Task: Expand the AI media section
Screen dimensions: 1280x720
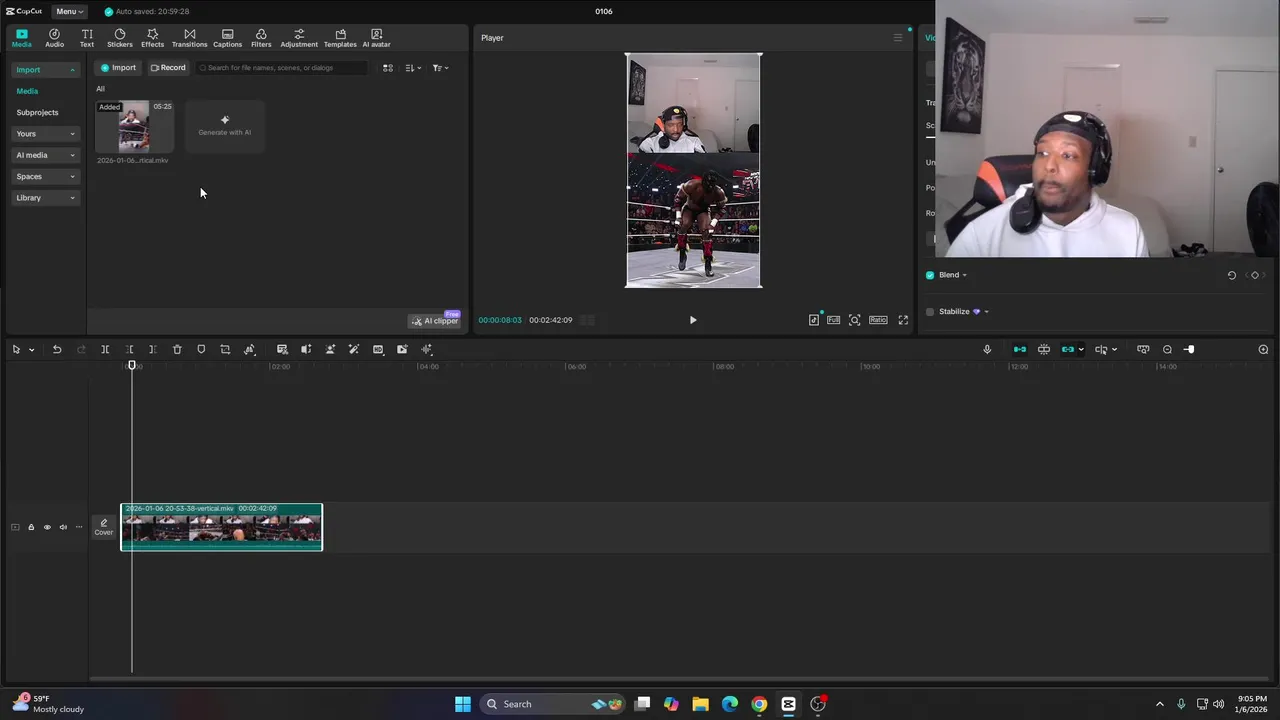Action: point(45,155)
